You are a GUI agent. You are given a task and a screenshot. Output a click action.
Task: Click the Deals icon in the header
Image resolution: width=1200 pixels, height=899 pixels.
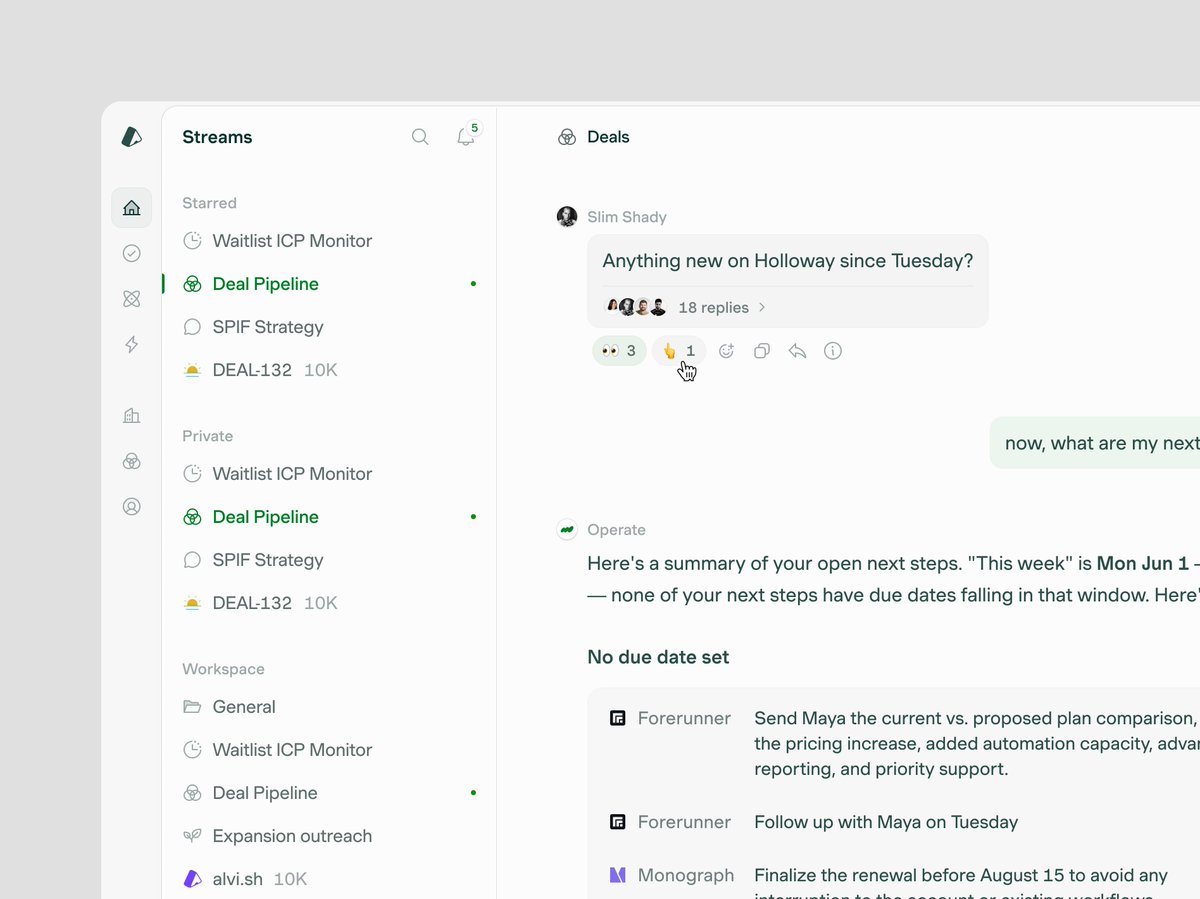567,137
